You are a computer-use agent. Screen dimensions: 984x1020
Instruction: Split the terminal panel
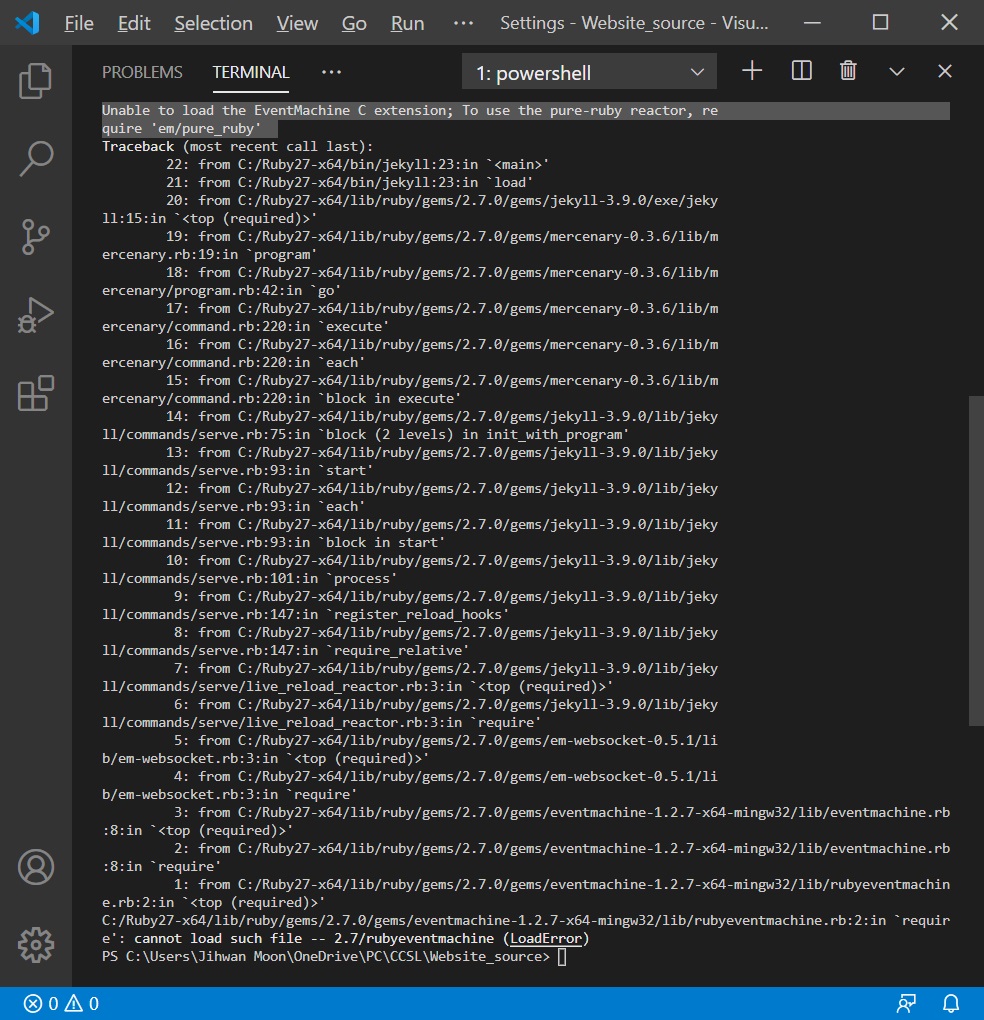801,71
